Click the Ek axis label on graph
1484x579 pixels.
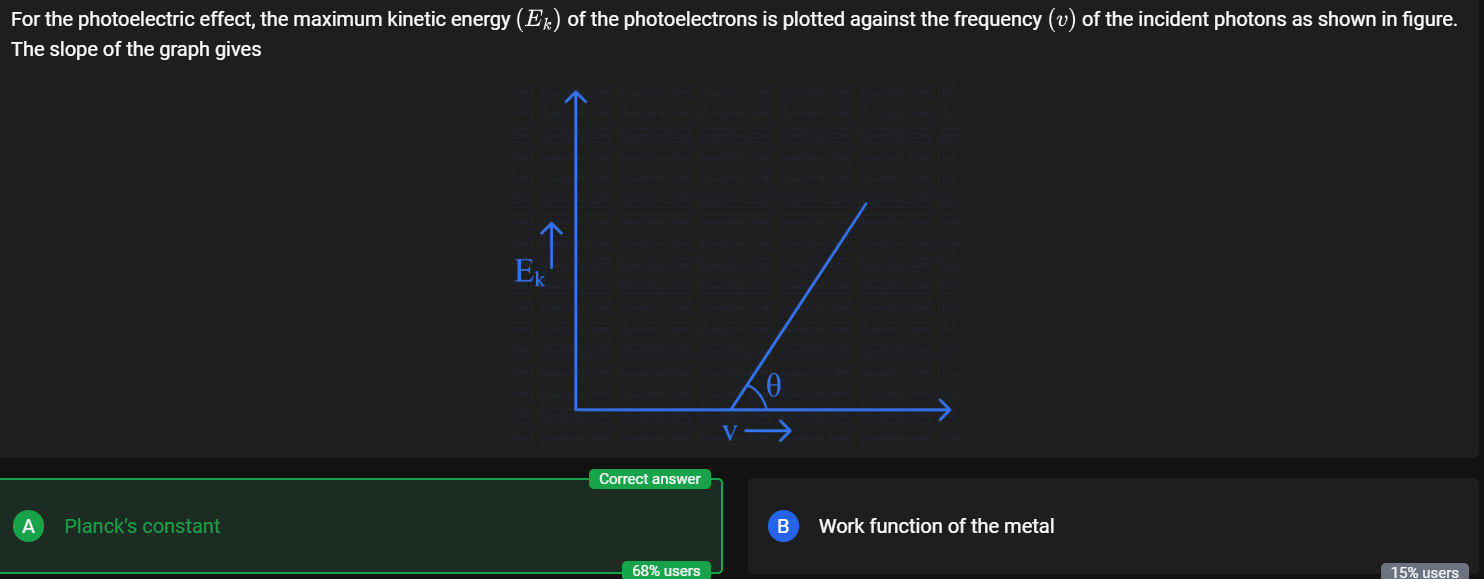[529, 272]
